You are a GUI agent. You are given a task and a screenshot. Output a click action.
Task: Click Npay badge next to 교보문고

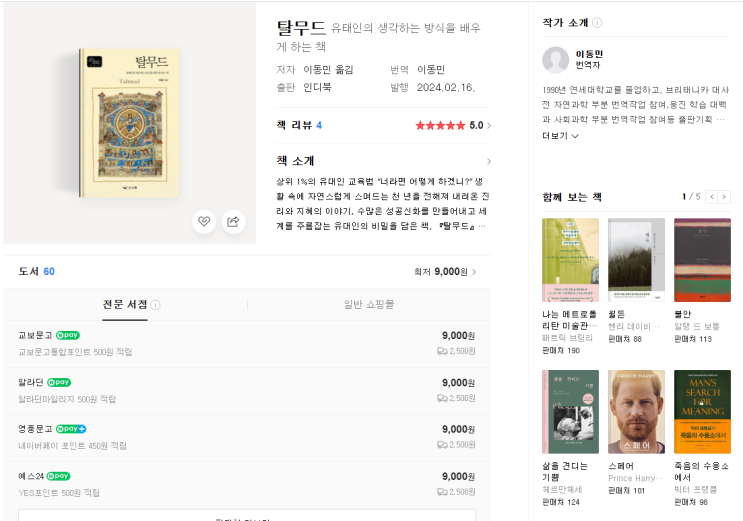pyautogui.click(x=68, y=335)
